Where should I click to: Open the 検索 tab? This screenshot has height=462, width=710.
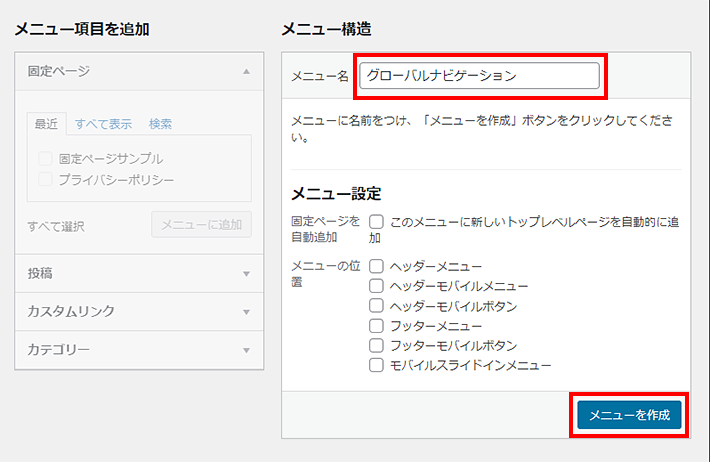coord(160,124)
